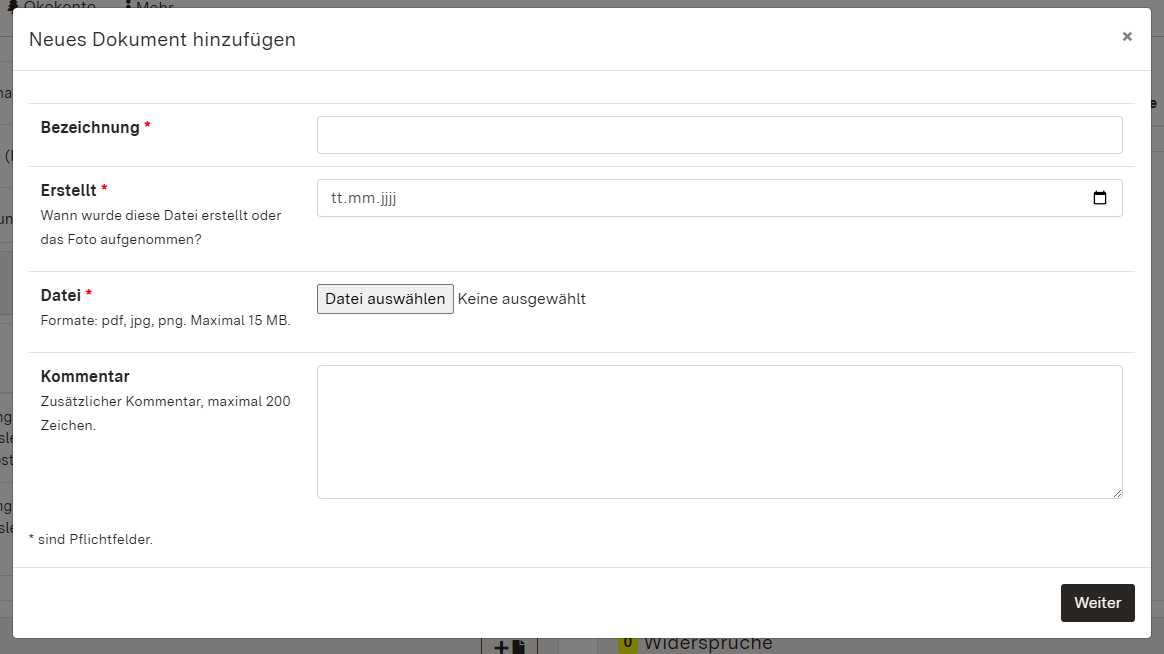The width and height of the screenshot is (1164, 654).
Task: Click the Ökokonto tree icon in top bar
Action: tap(13, 6)
